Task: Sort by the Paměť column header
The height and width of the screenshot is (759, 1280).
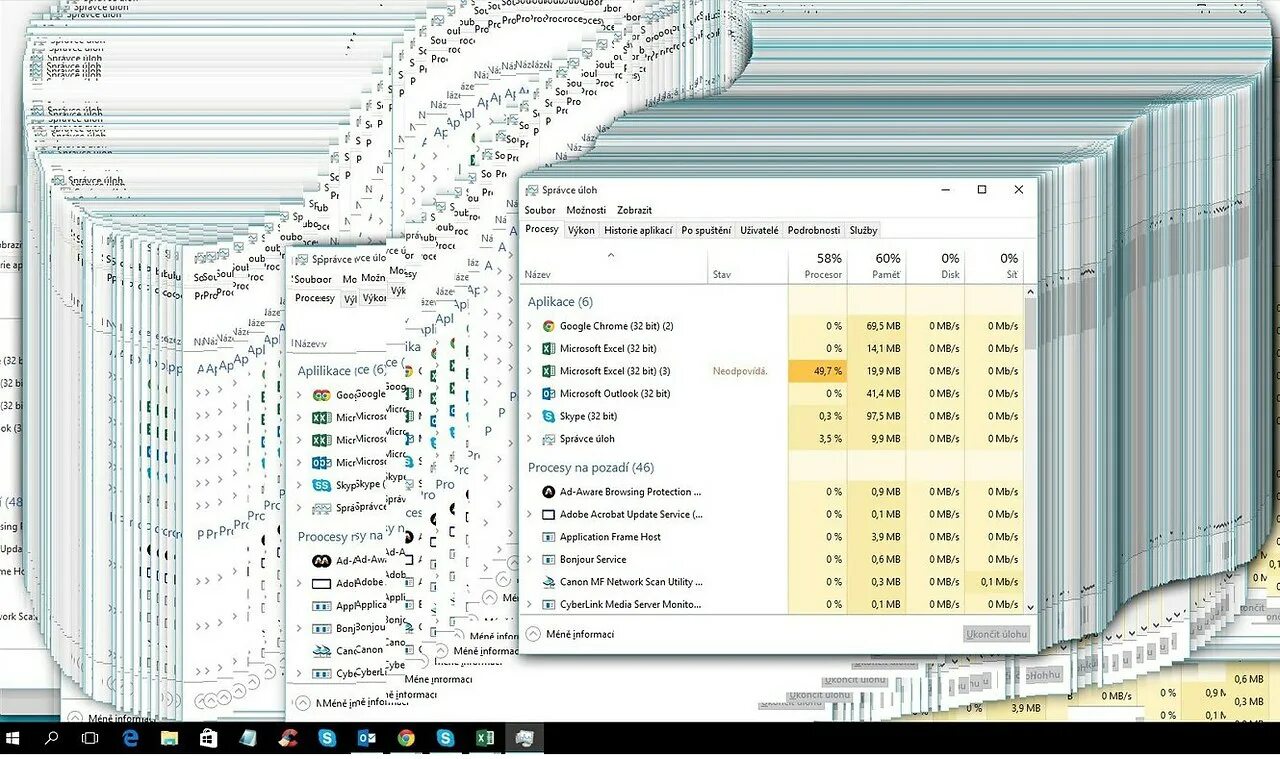Action: [x=877, y=265]
